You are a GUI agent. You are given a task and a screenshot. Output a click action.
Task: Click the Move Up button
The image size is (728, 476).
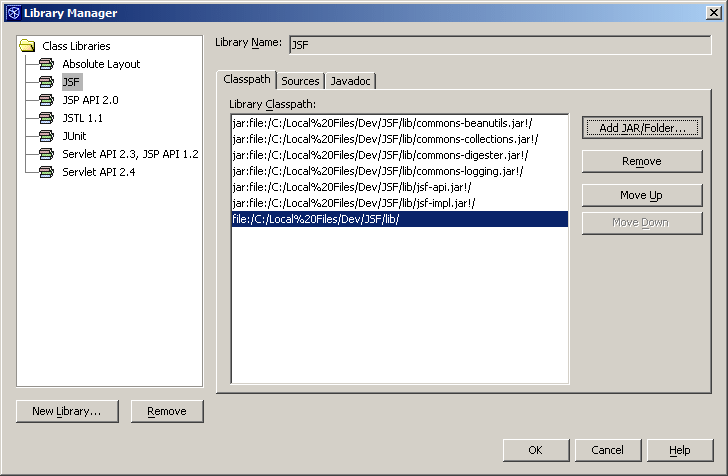642,195
